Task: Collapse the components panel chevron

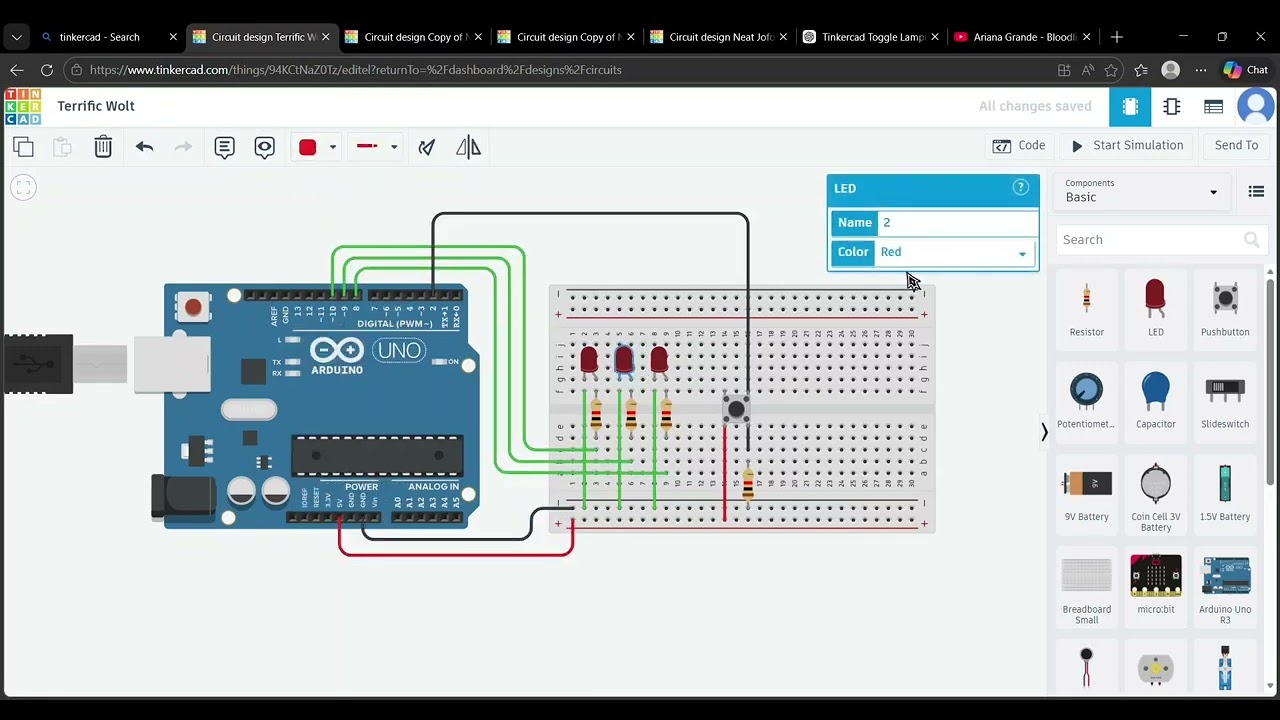Action: [1045, 432]
